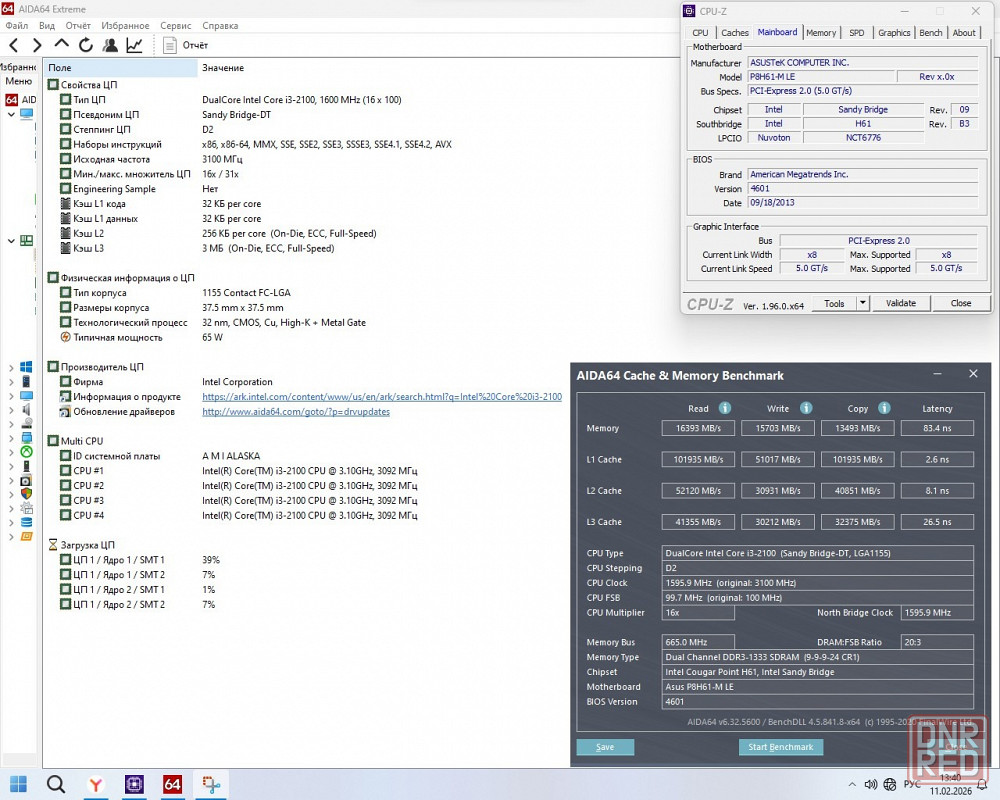This screenshot has width=1000, height=800.
Task: Expand the database tree node
Action: click(11, 522)
